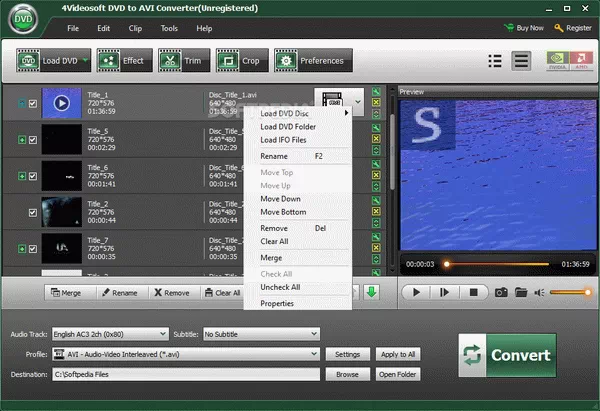
Task: Open Preferences from the toolbar
Action: 313,60
